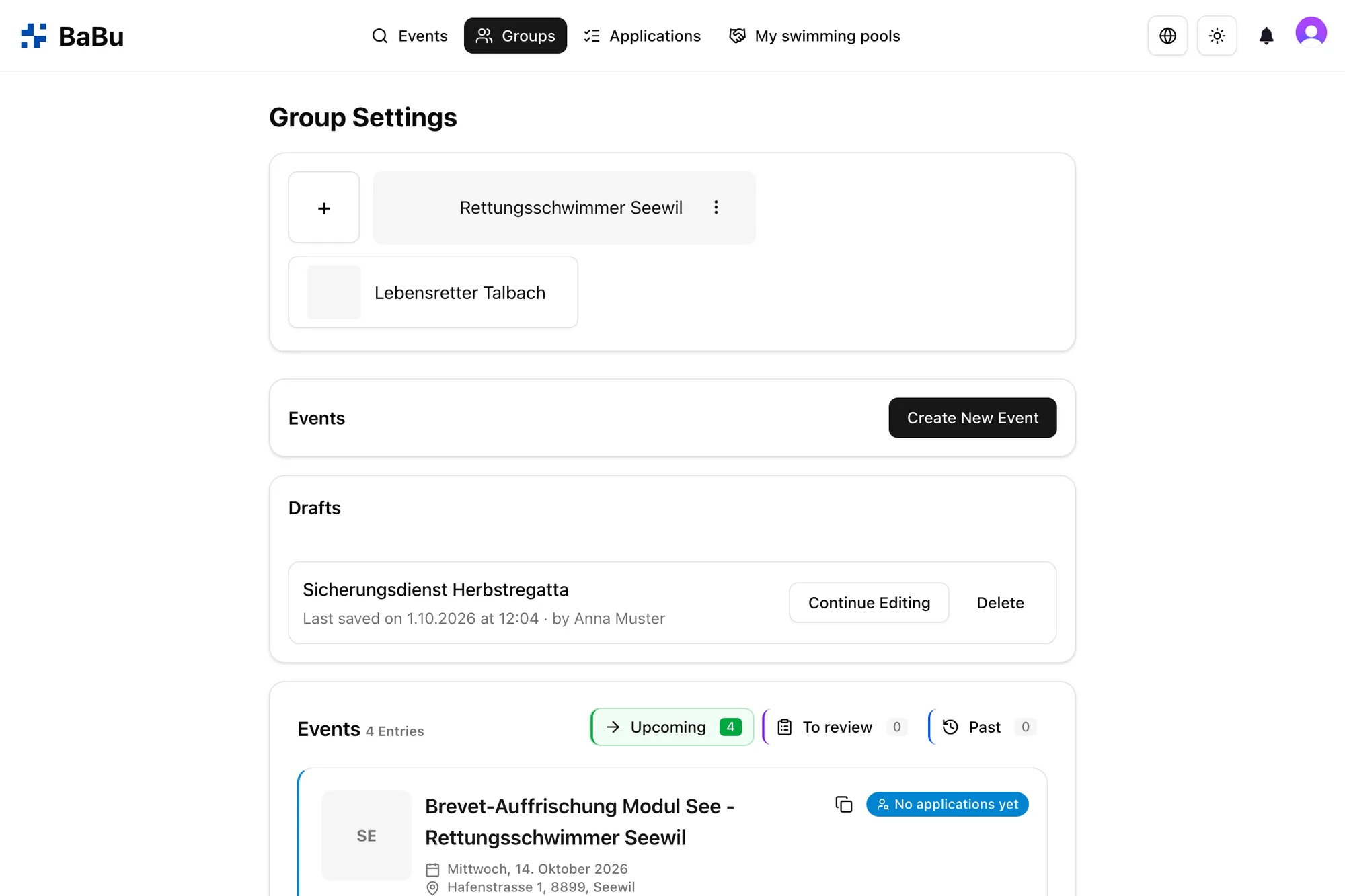
Task: Duplicate the Brevet-Auffrischung event via copy icon
Action: coord(843,804)
